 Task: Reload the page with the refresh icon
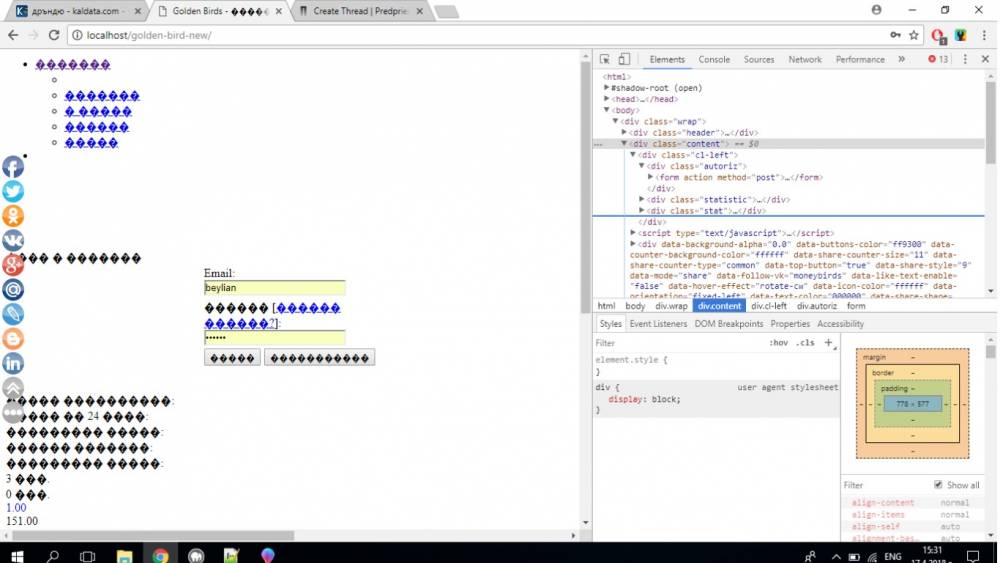(x=54, y=35)
